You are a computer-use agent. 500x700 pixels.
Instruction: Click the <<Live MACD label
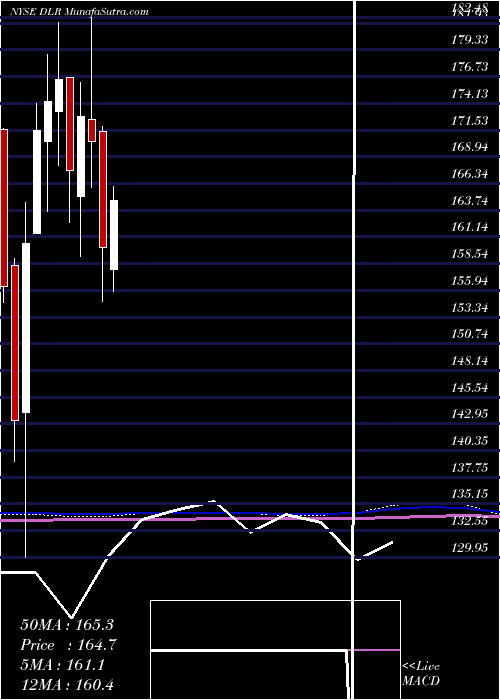421,674
